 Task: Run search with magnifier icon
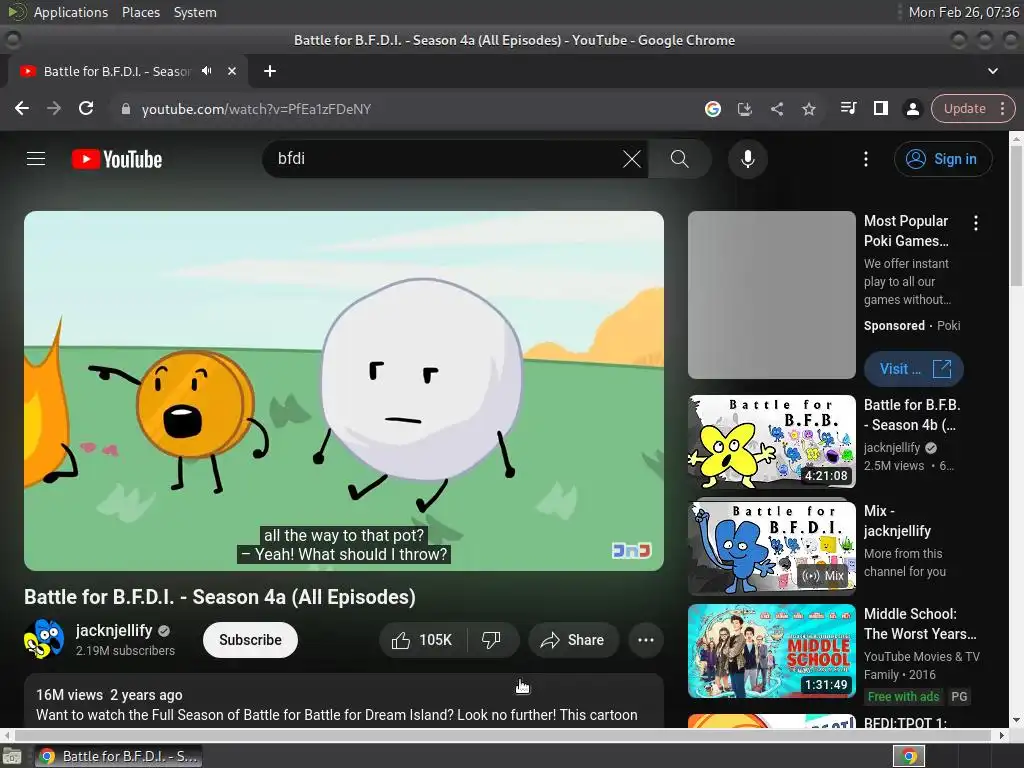point(679,159)
